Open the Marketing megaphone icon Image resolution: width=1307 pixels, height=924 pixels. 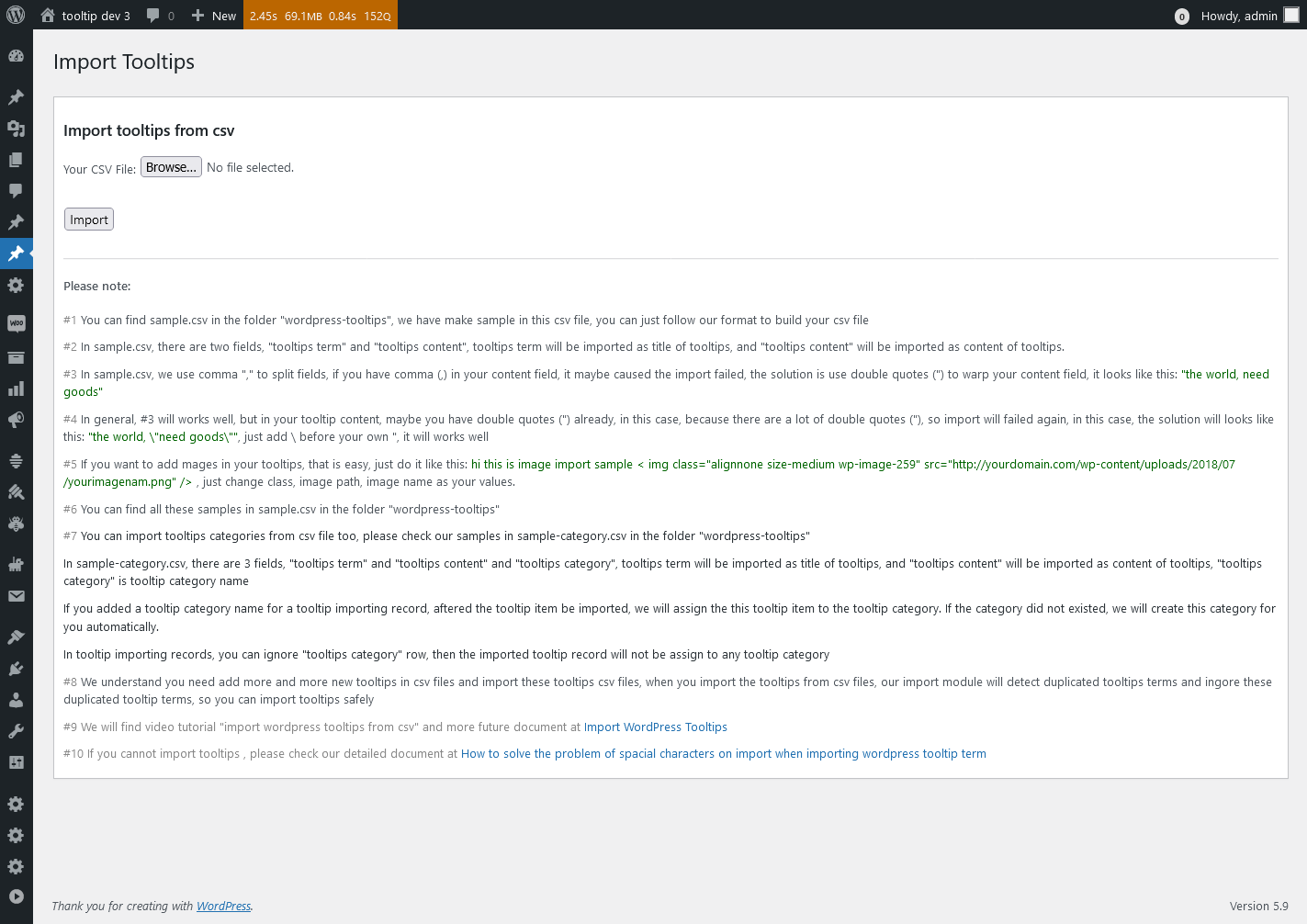tap(16, 420)
